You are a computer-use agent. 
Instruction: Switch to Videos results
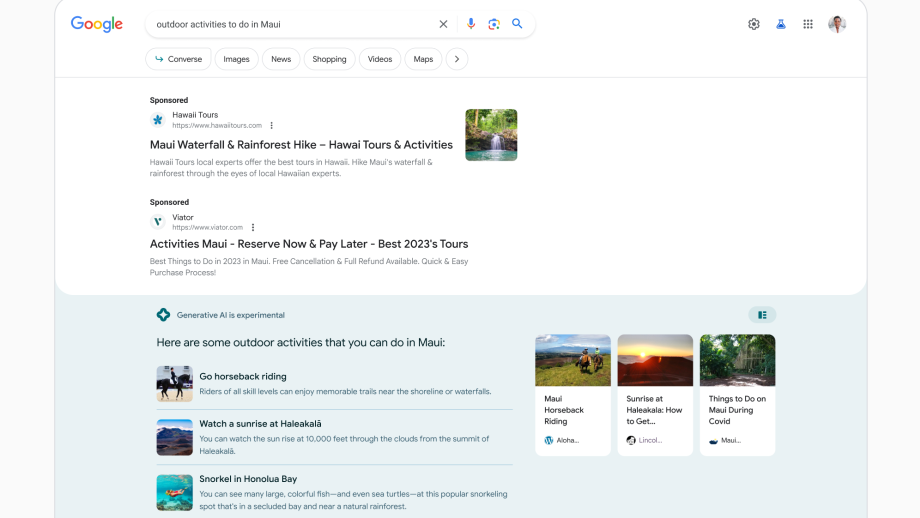coord(380,59)
